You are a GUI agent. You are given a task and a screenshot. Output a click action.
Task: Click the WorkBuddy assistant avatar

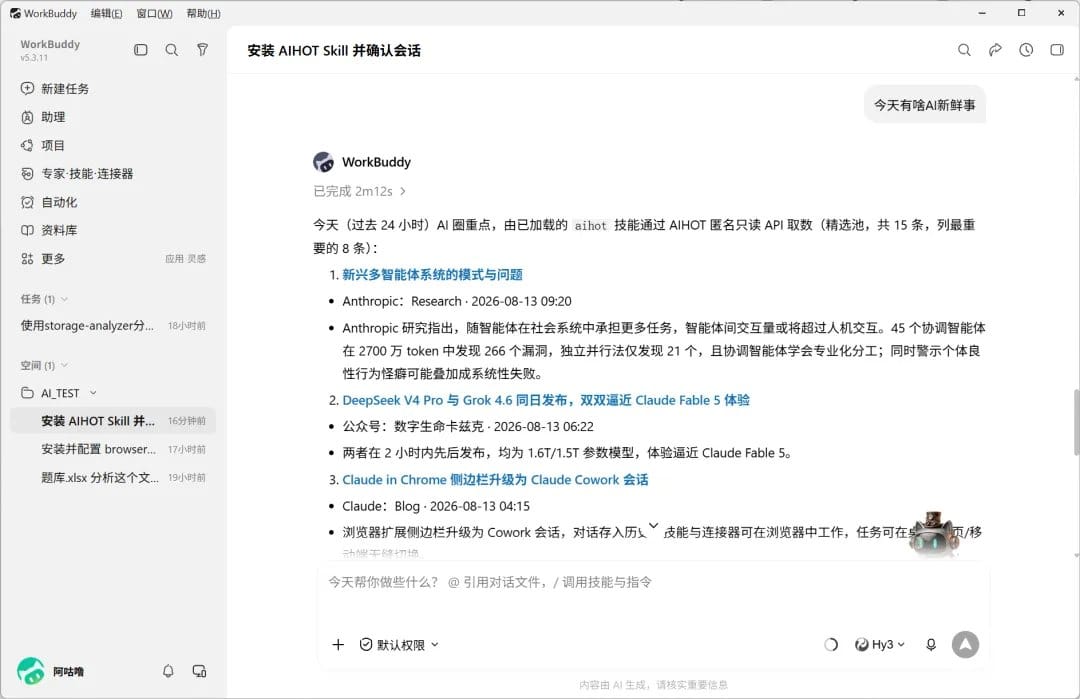point(323,162)
